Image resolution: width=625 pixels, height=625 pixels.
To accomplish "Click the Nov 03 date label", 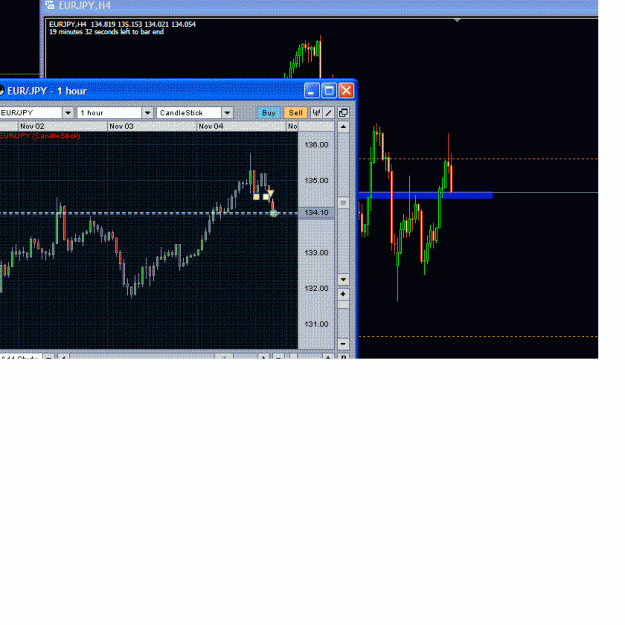I will pos(121,126).
